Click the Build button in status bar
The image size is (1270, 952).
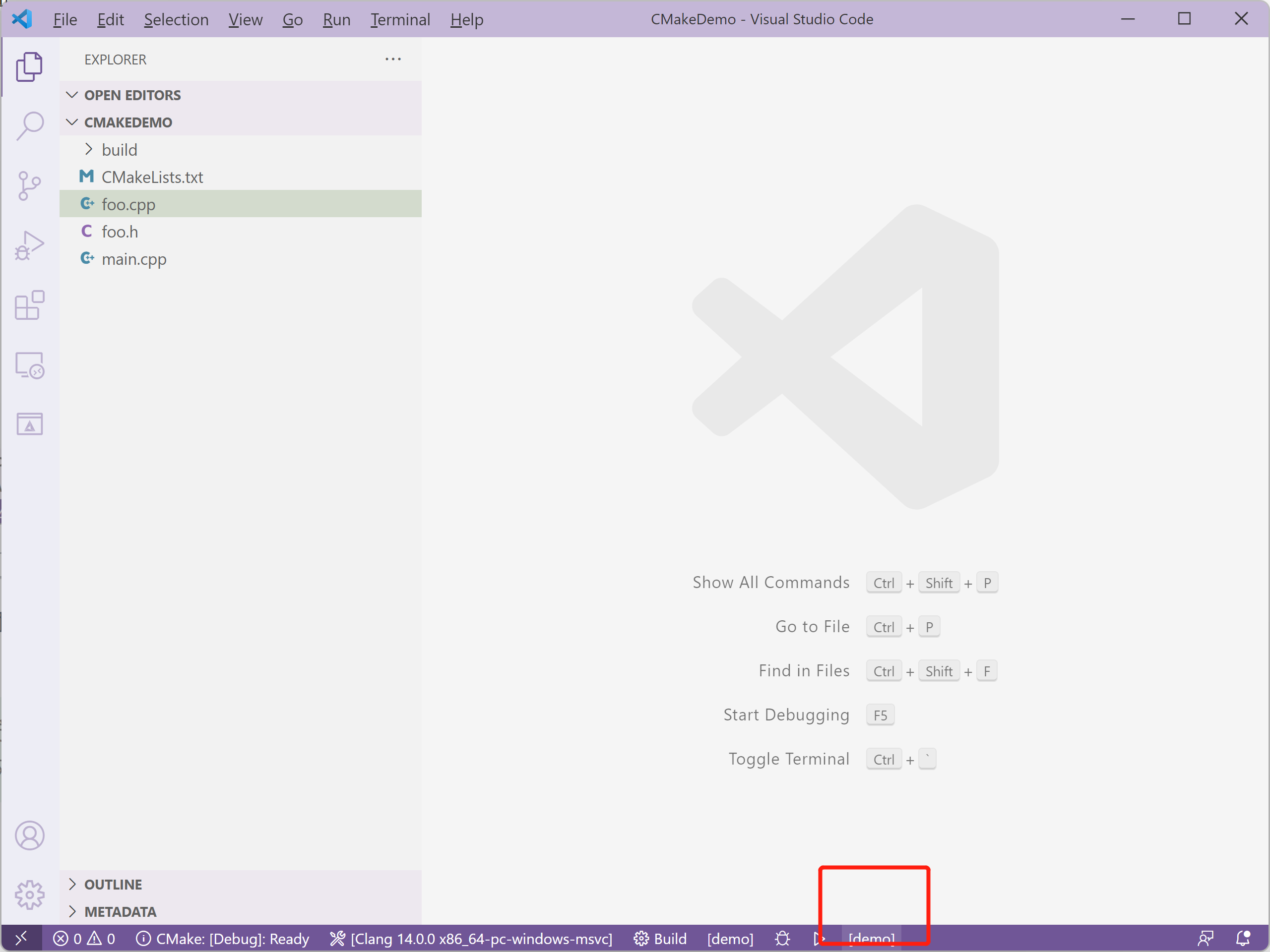tap(660, 939)
